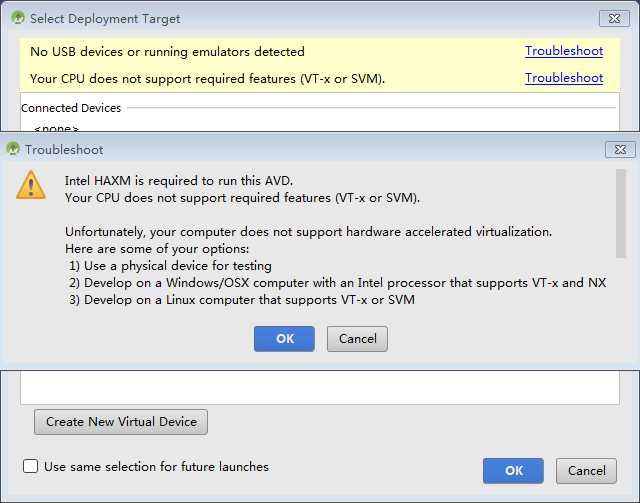Image resolution: width=640 pixels, height=503 pixels.
Task: Click Android Studio icon in Troubleshoot title bar
Action: coord(13,149)
